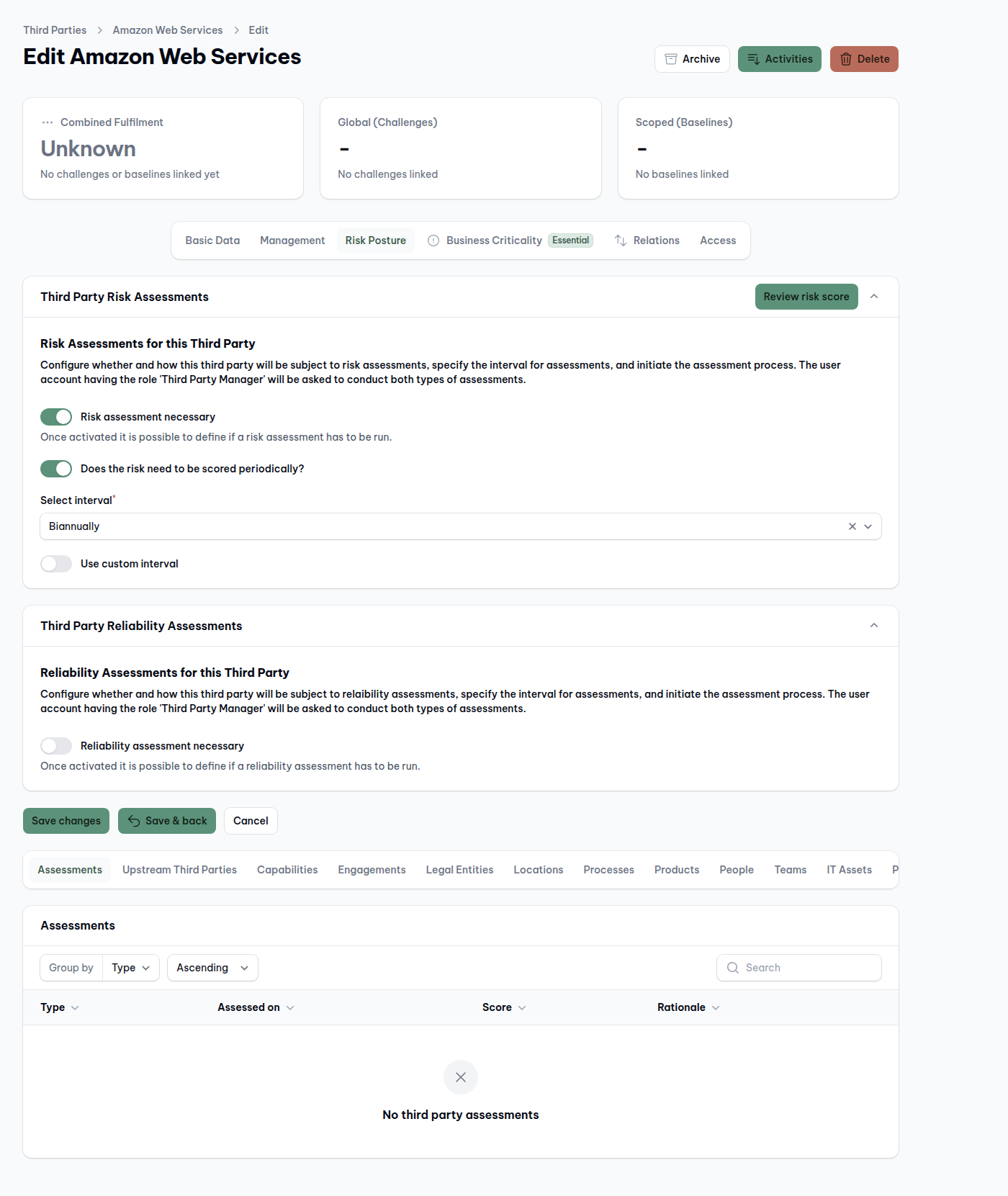Viewport: 1008px width, 1196px height.
Task: Switch to the Management tab
Action: pyautogui.click(x=292, y=240)
